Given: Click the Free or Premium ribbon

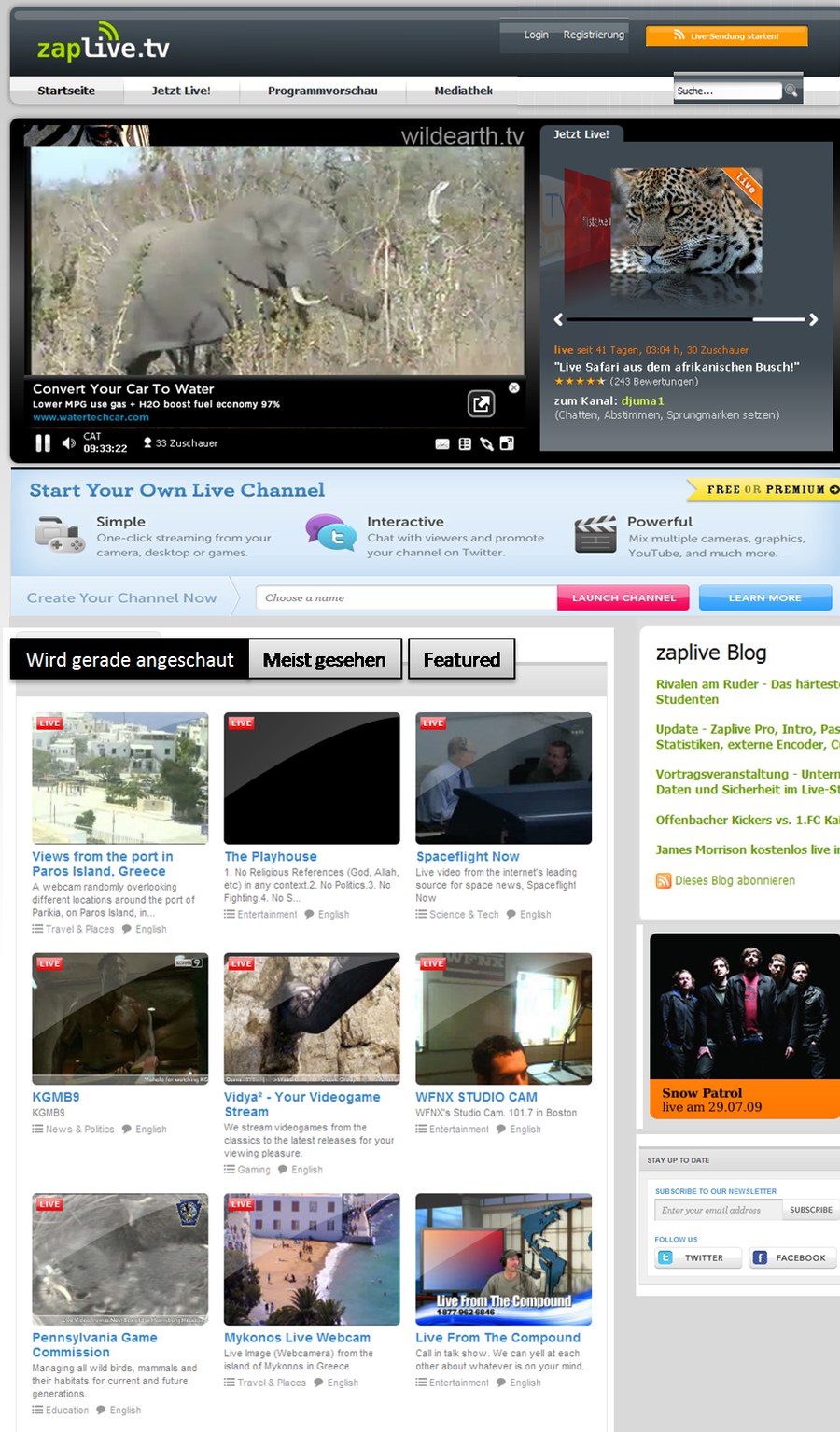Looking at the screenshot, I should point(764,489).
